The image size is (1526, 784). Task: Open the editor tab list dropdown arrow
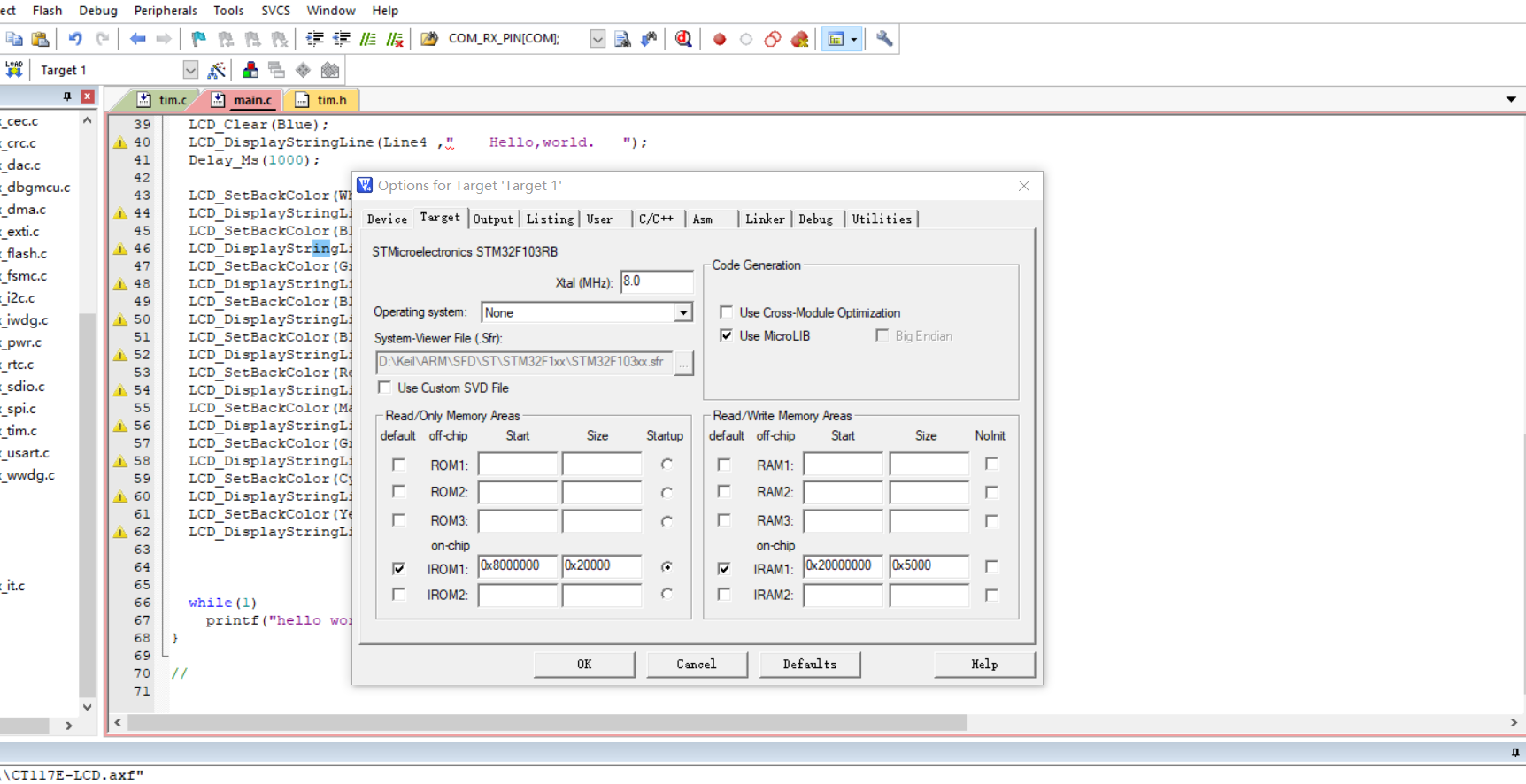point(1511,100)
